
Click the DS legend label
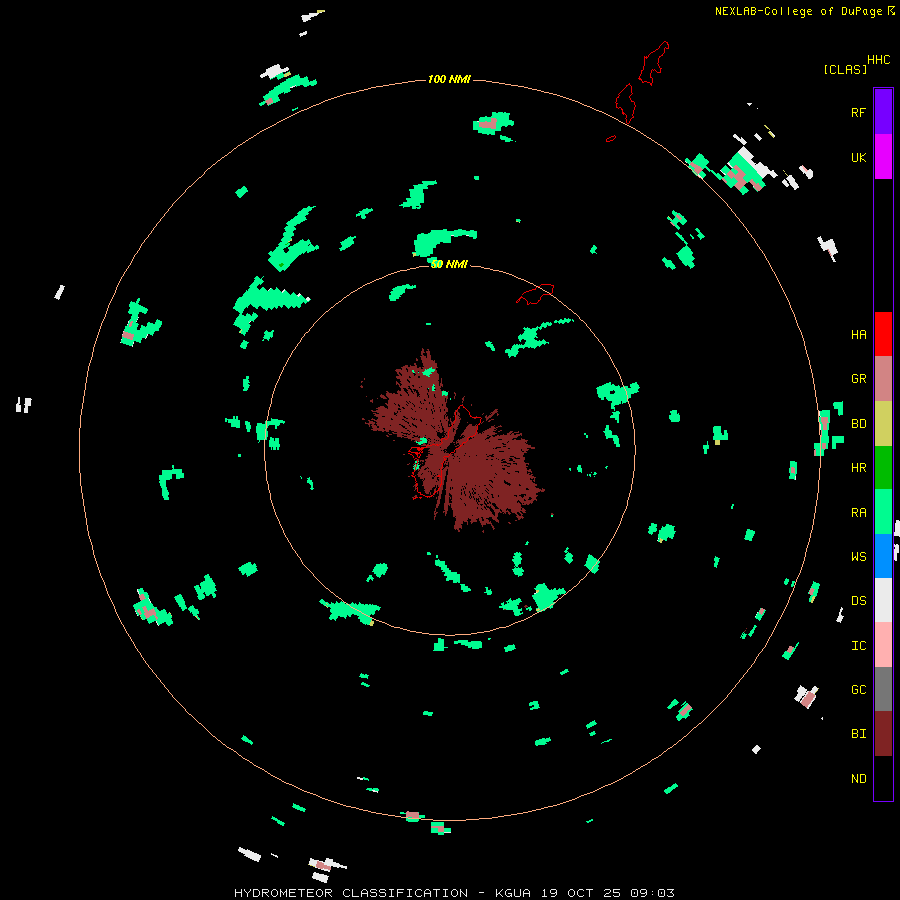[858, 601]
